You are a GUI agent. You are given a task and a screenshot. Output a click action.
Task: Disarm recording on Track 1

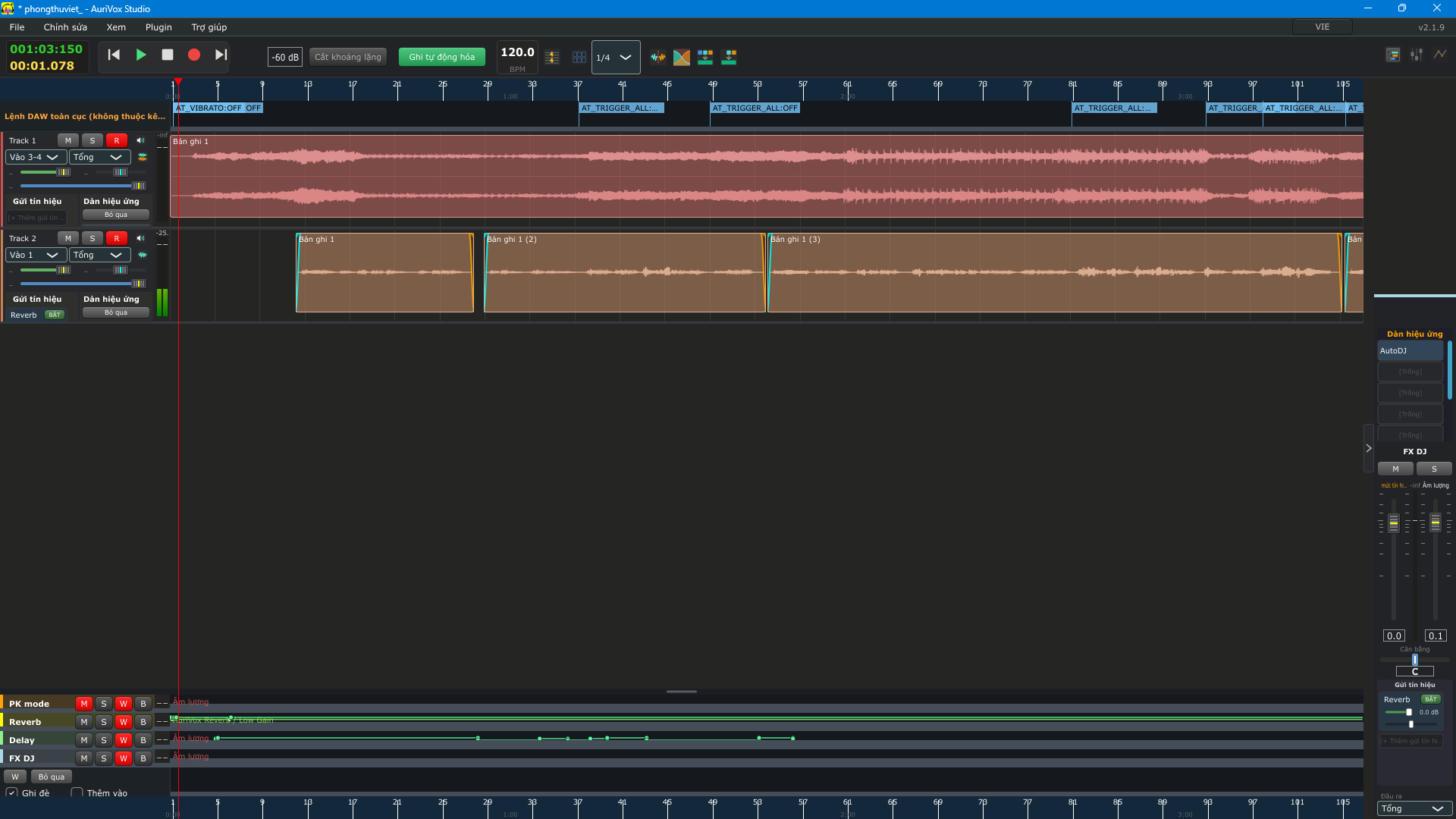click(x=116, y=140)
